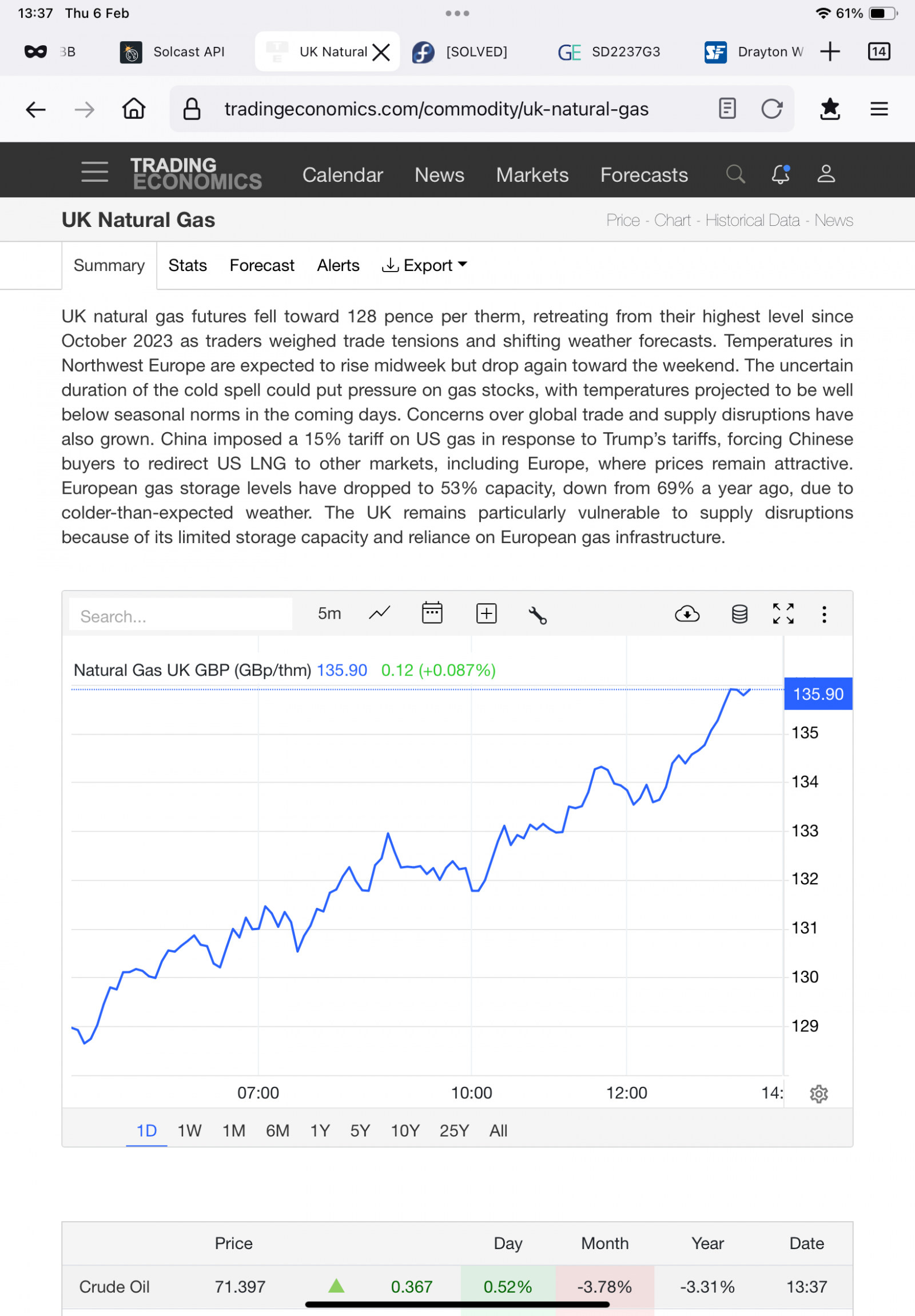
Task: Select the 1W time range
Action: point(189,1130)
